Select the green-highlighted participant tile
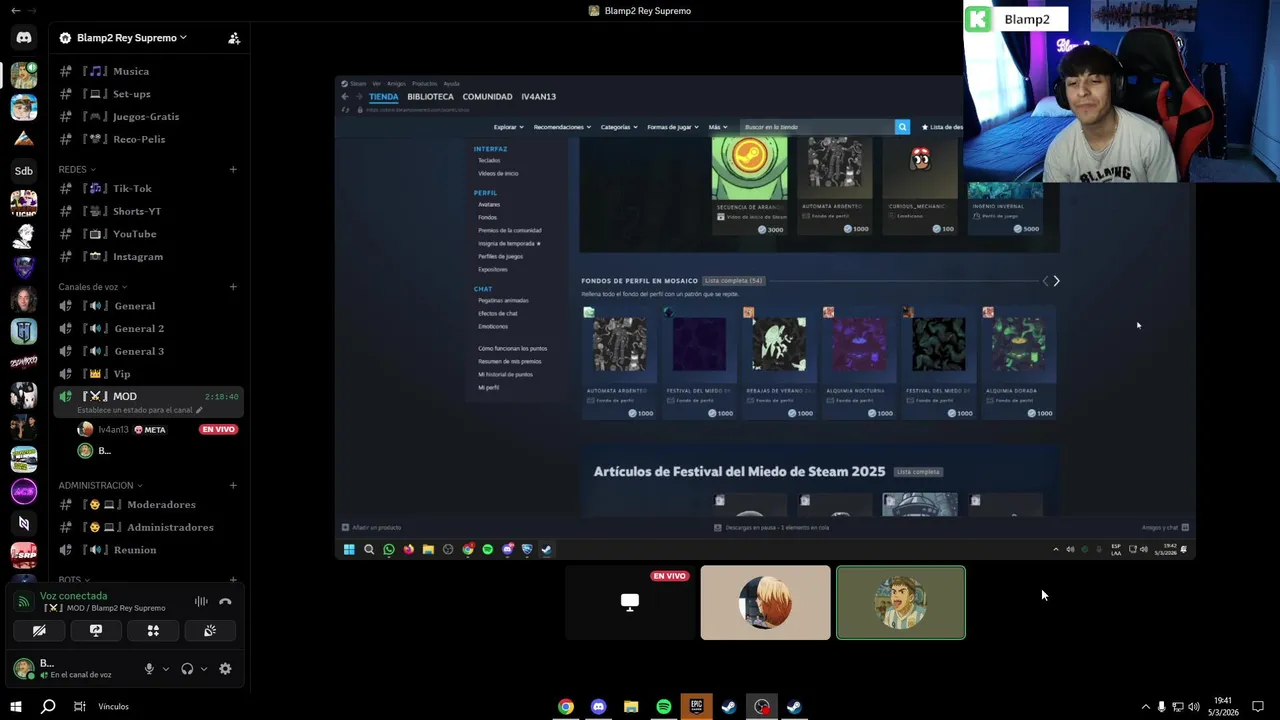This screenshot has width=1280, height=720. tap(901, 602)
